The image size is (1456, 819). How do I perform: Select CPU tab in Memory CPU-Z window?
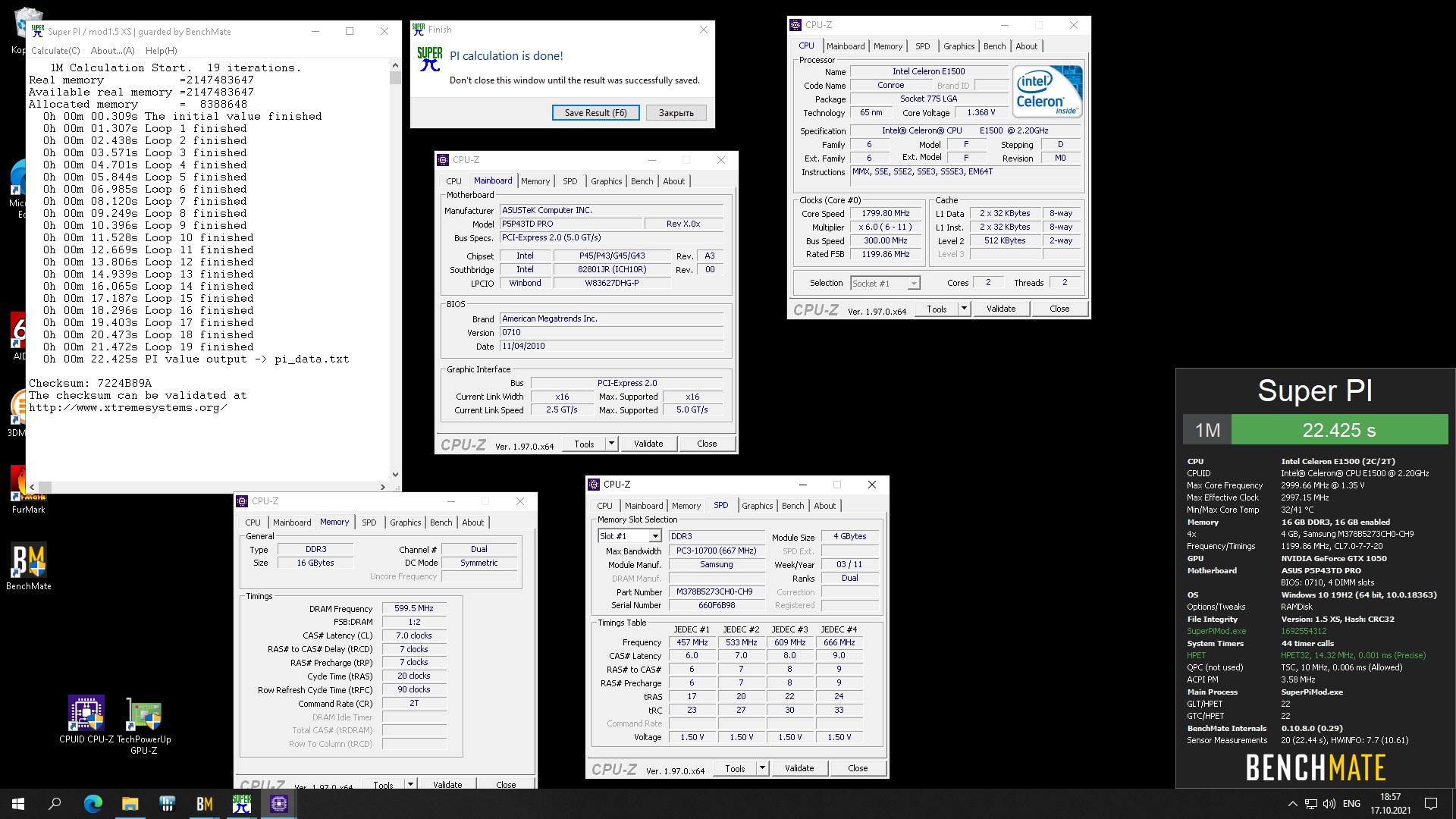click(x=253, y=522)
